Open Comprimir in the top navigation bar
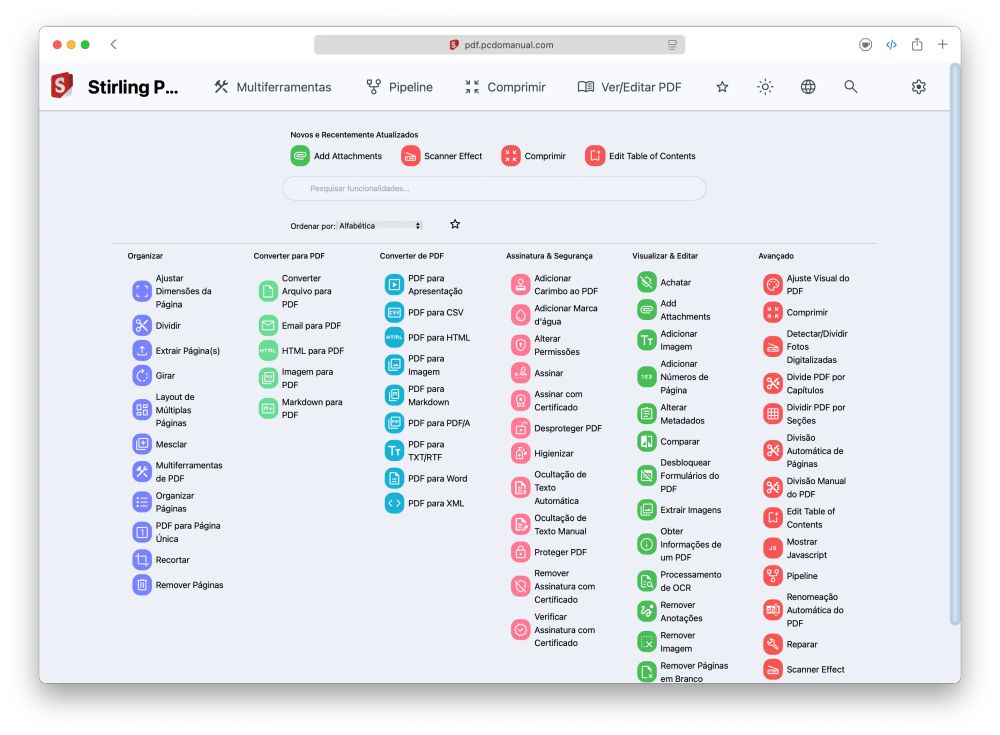 (x=505, y=87)
